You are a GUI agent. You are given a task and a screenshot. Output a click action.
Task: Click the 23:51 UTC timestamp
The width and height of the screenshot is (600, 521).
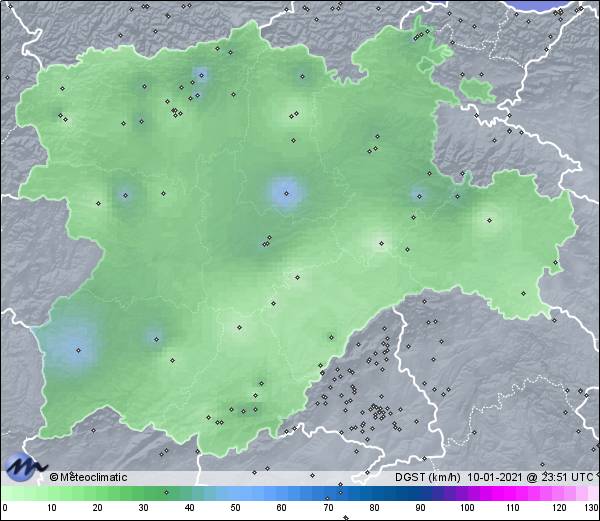click(x=567, y=477)
